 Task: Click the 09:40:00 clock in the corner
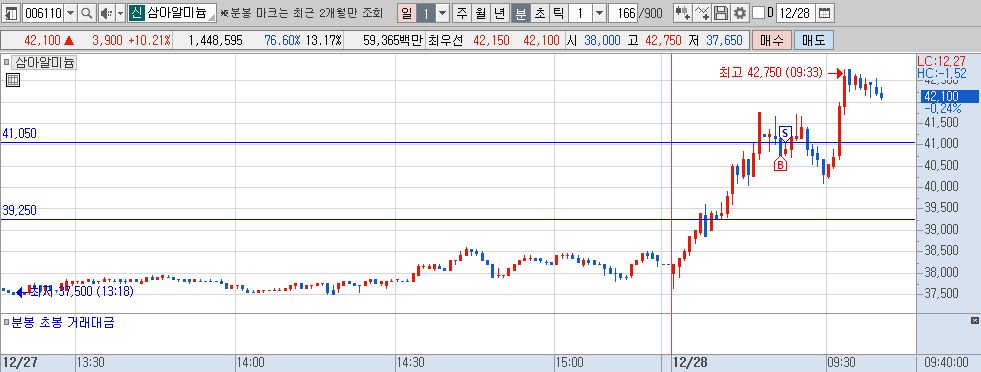click(x=948, y=363)
